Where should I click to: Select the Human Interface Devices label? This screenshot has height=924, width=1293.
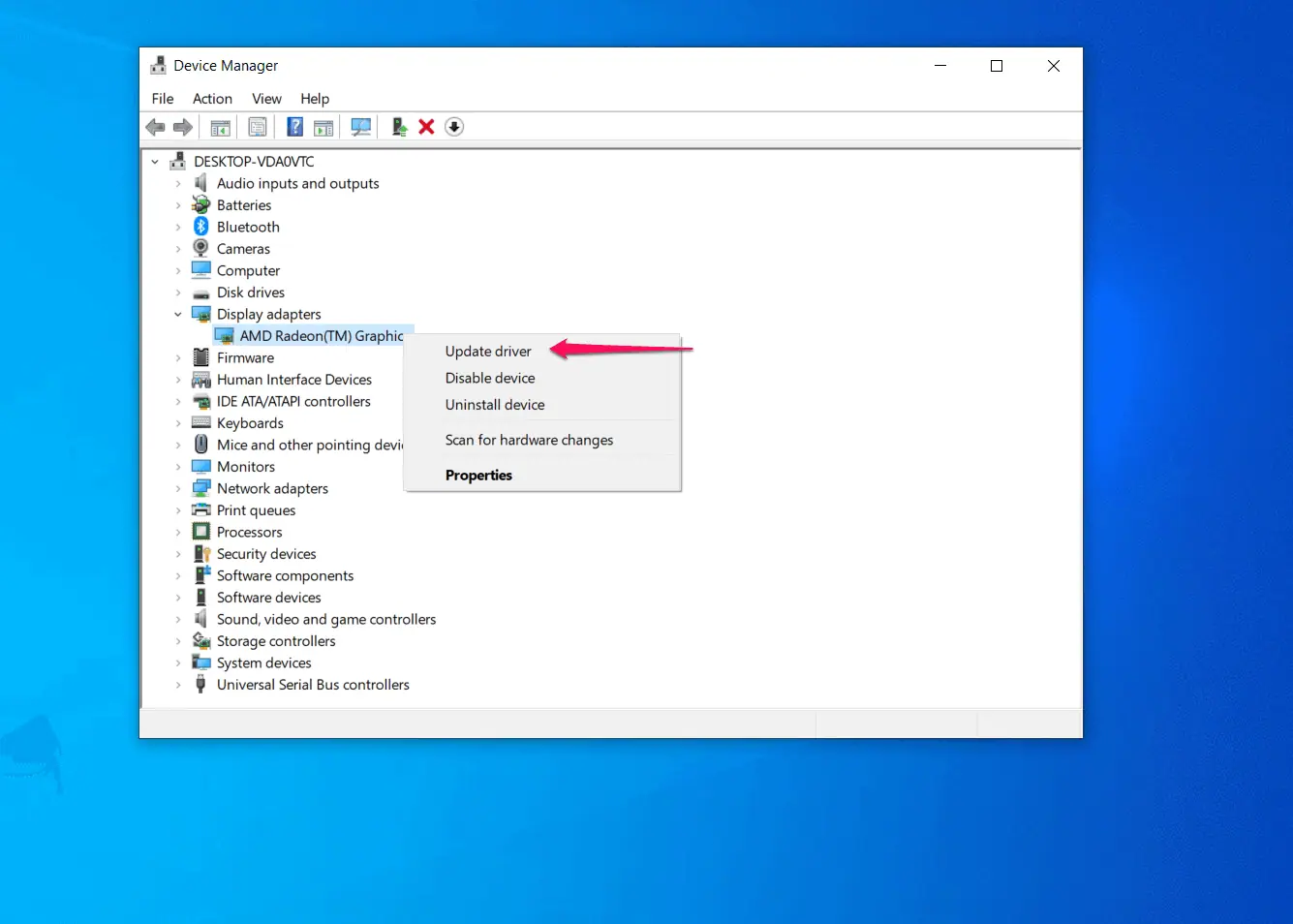tap(294, 380)
